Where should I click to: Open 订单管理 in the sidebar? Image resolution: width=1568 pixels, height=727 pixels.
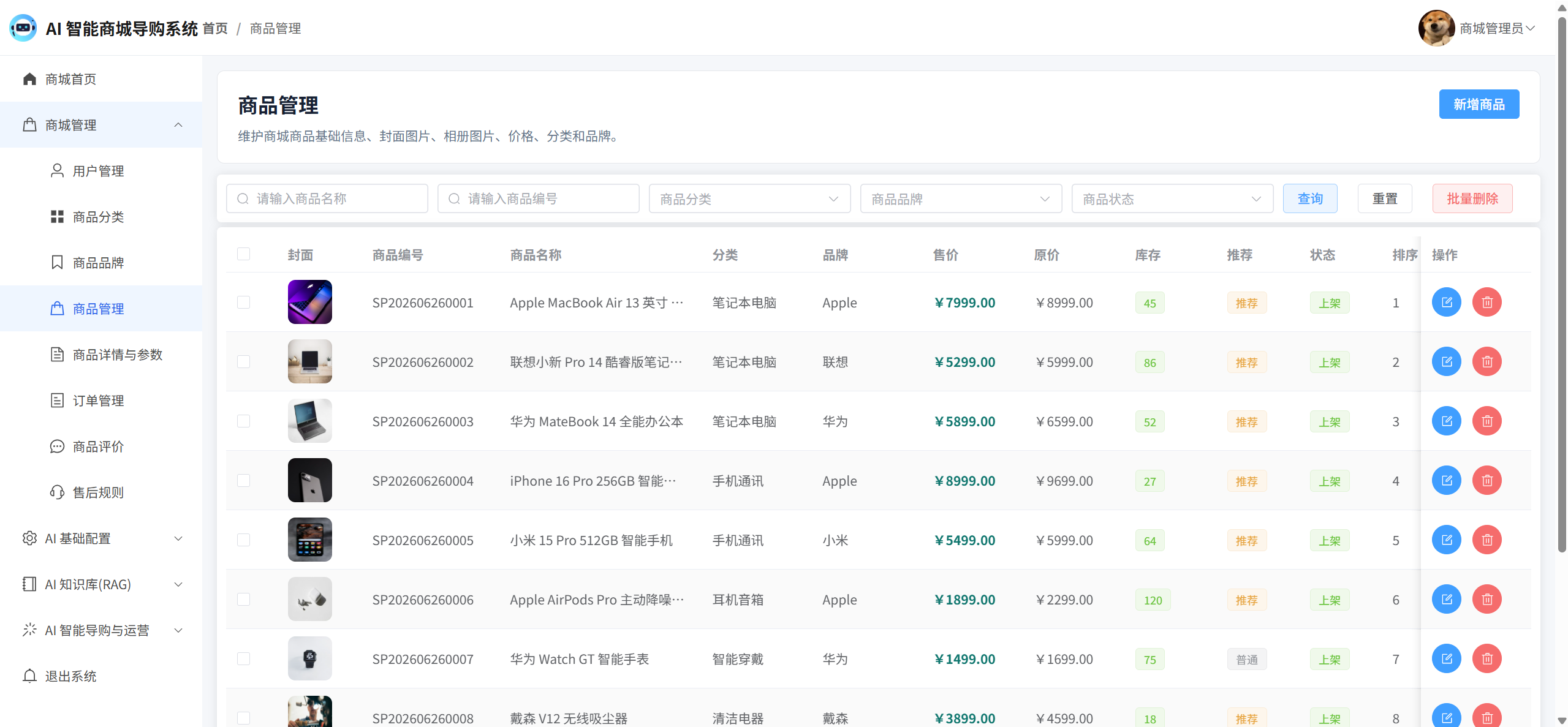tap(101, 401)
